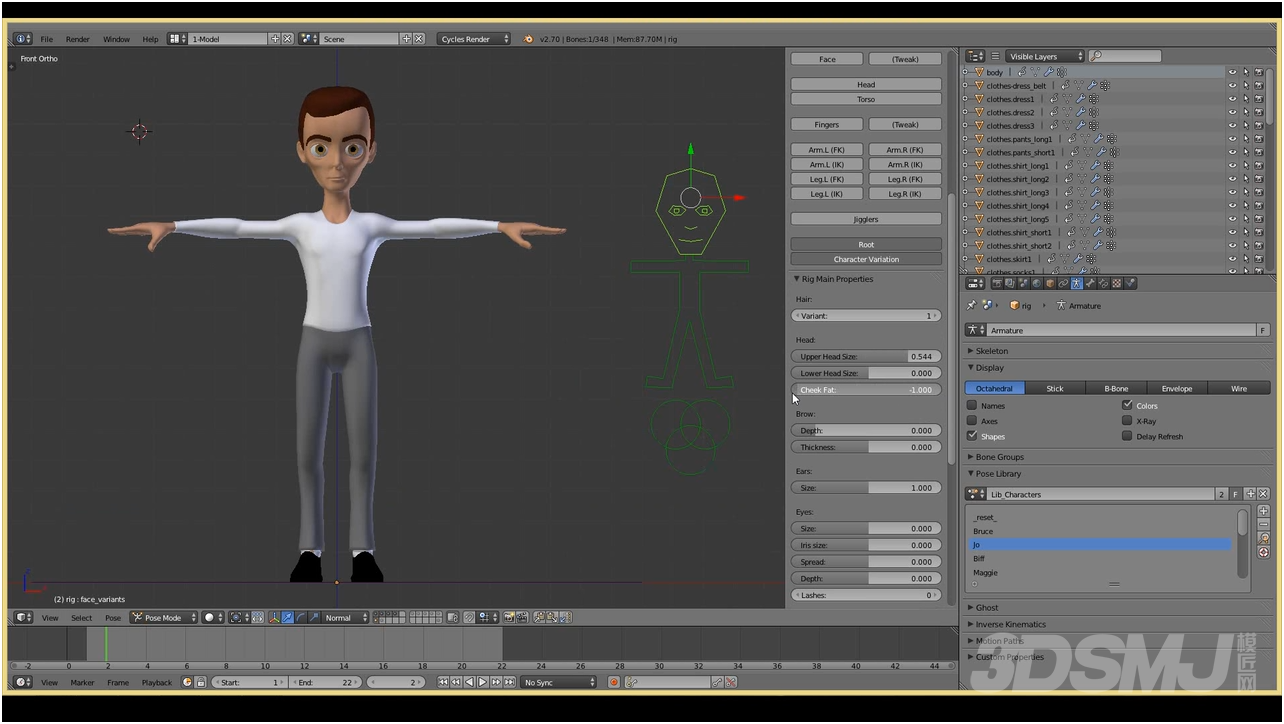Open the Render properties tab icon

coord(998,283)
